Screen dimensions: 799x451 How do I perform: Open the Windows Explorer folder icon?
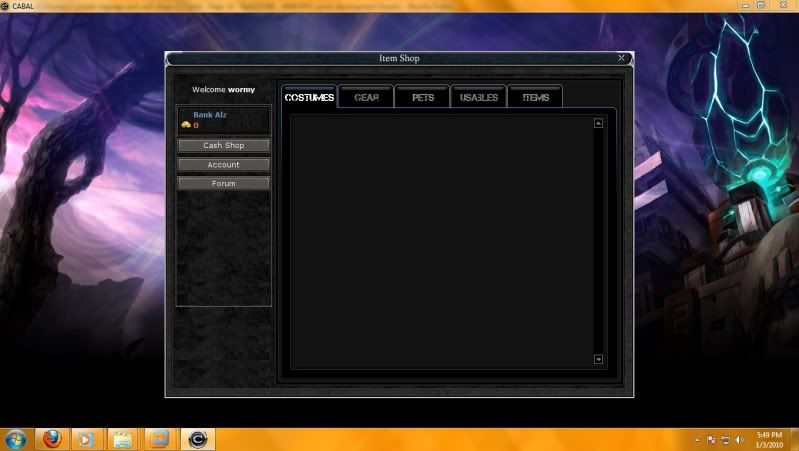pos(122,439)
